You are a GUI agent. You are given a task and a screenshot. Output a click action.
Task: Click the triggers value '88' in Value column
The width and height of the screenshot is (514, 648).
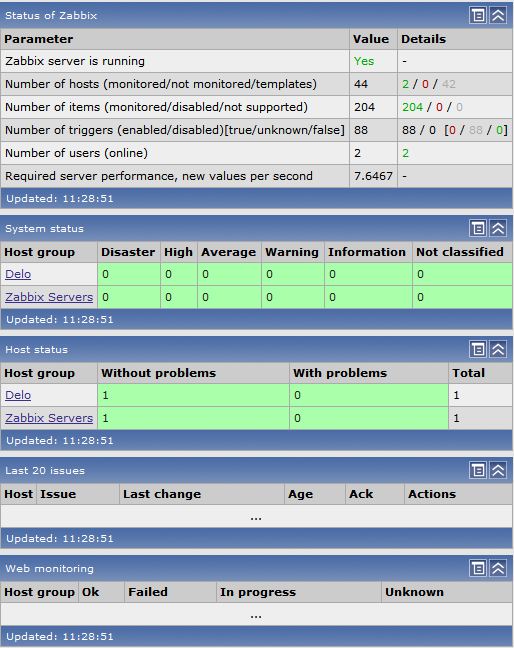(x=361, y=130)
